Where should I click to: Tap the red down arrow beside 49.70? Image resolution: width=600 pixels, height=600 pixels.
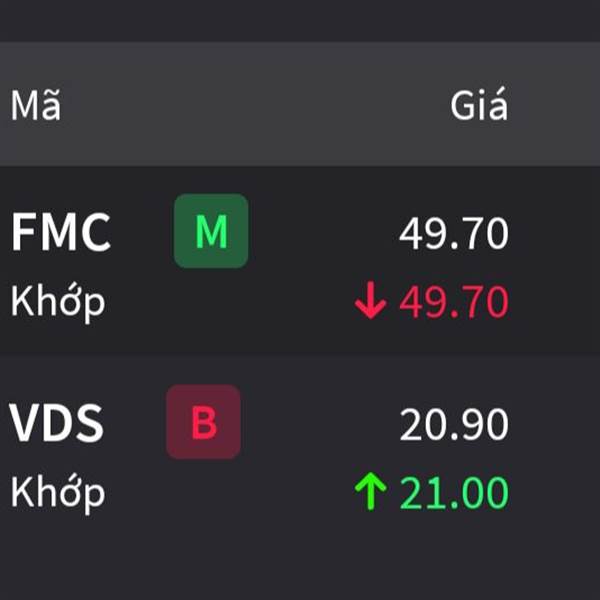tap(370, 300)
